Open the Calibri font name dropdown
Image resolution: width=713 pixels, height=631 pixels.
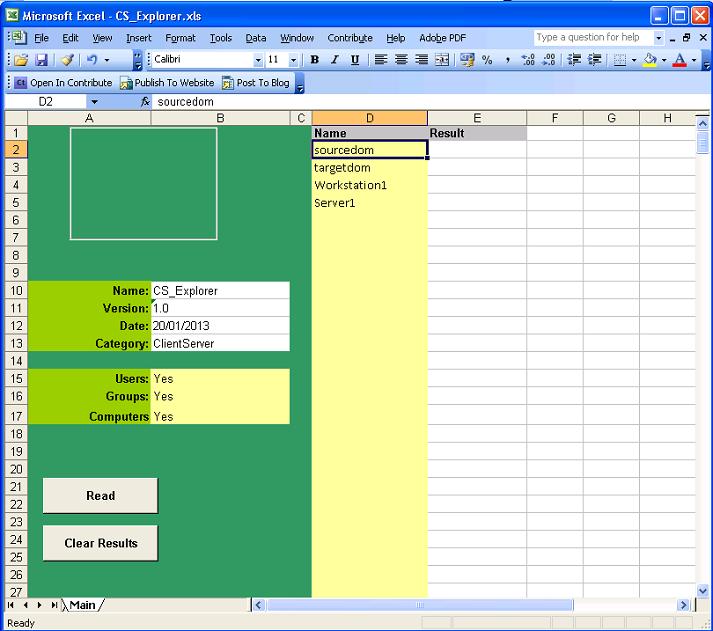pyautogui.click(x=257, y=60)
